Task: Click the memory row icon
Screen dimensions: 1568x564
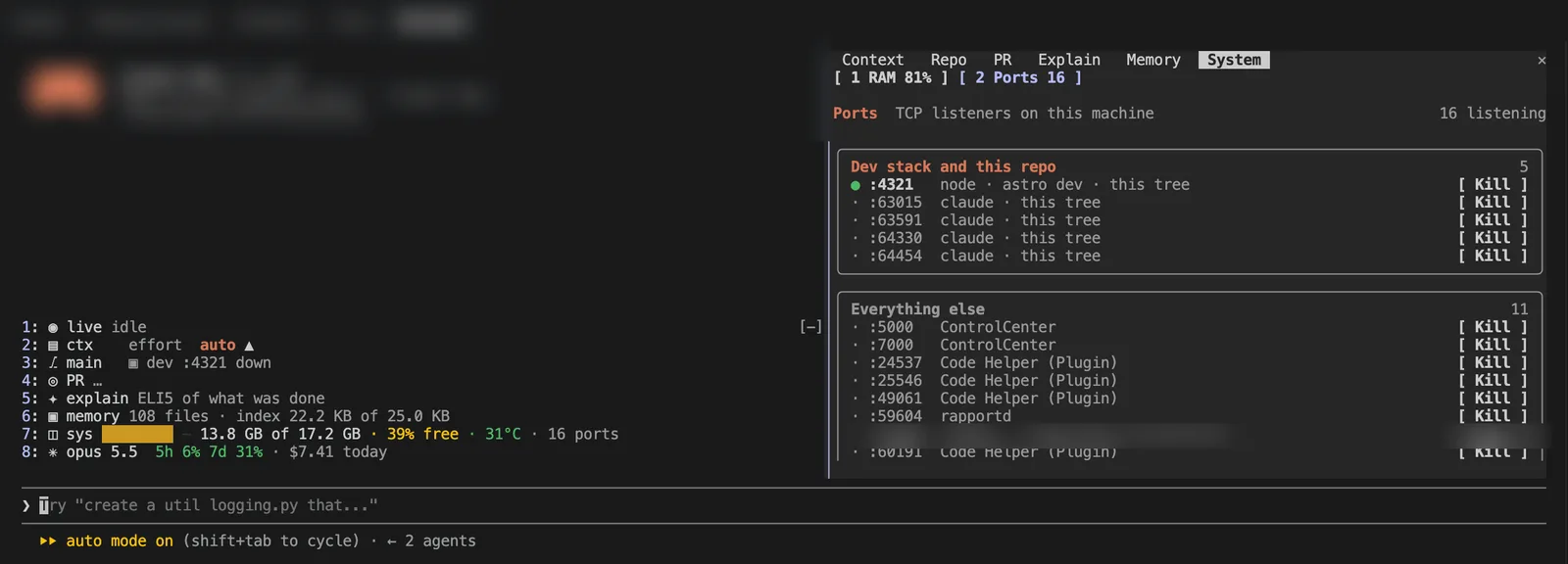Action: tap(53, 415)
